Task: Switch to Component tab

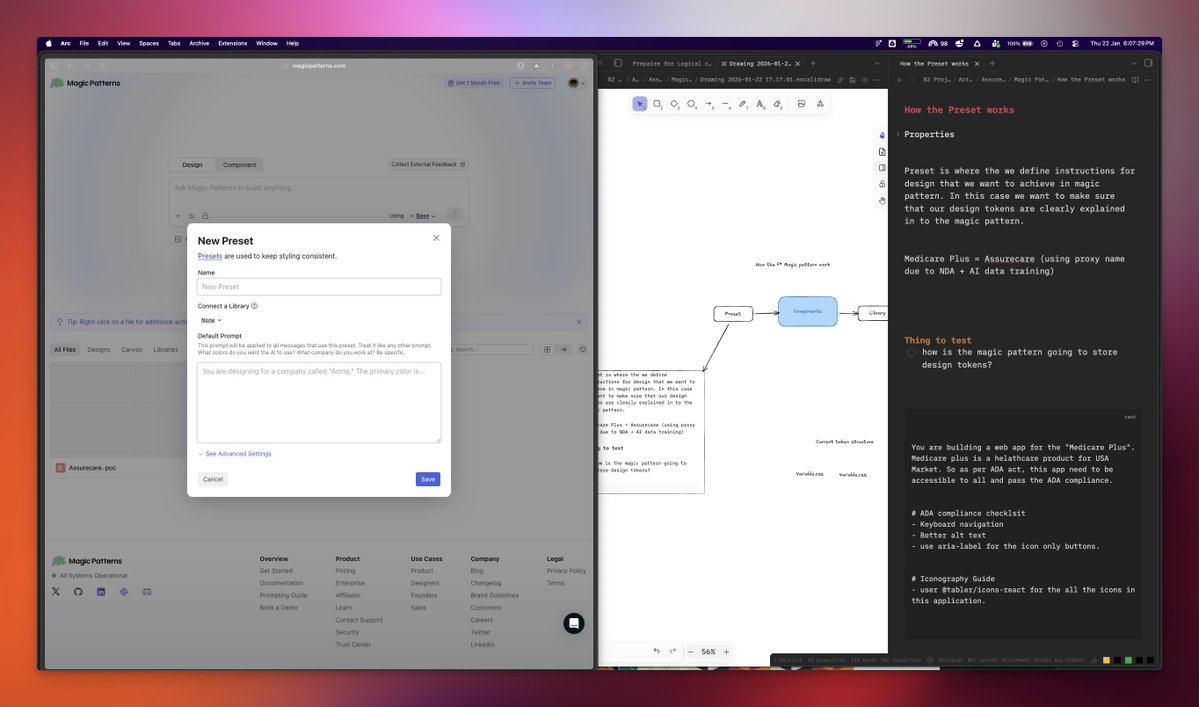Action: tap(239, 165)
